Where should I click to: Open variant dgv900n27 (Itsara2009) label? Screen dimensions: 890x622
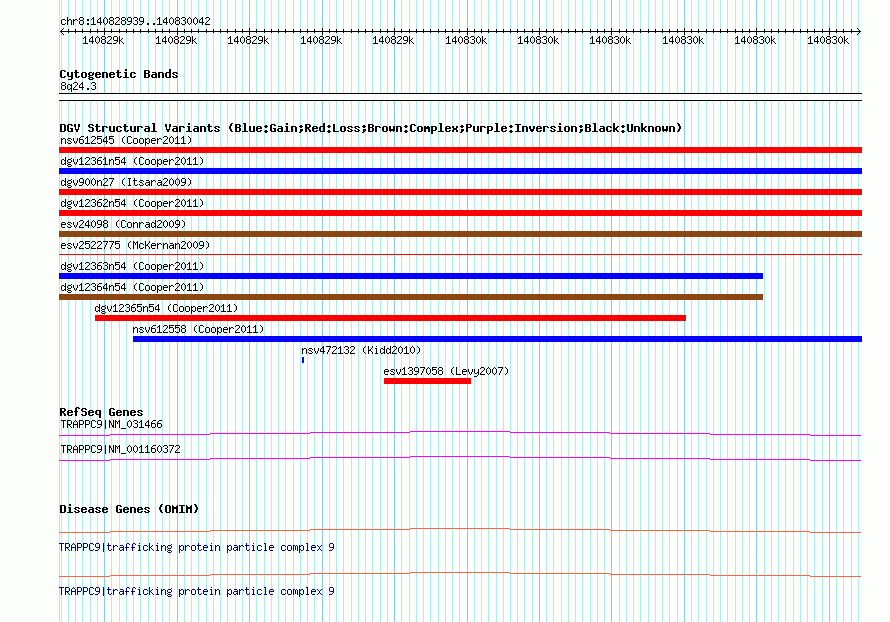pos(126,182)
